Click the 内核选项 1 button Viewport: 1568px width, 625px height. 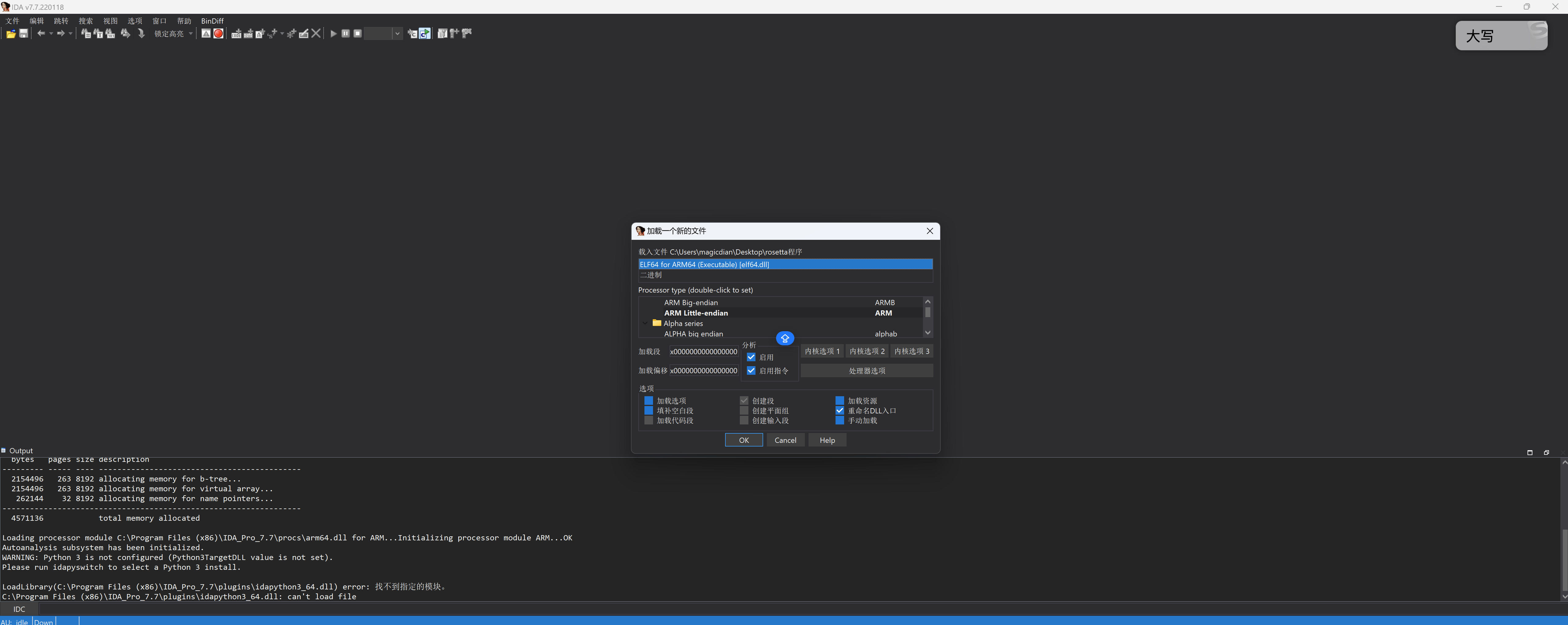coord(822,351)
